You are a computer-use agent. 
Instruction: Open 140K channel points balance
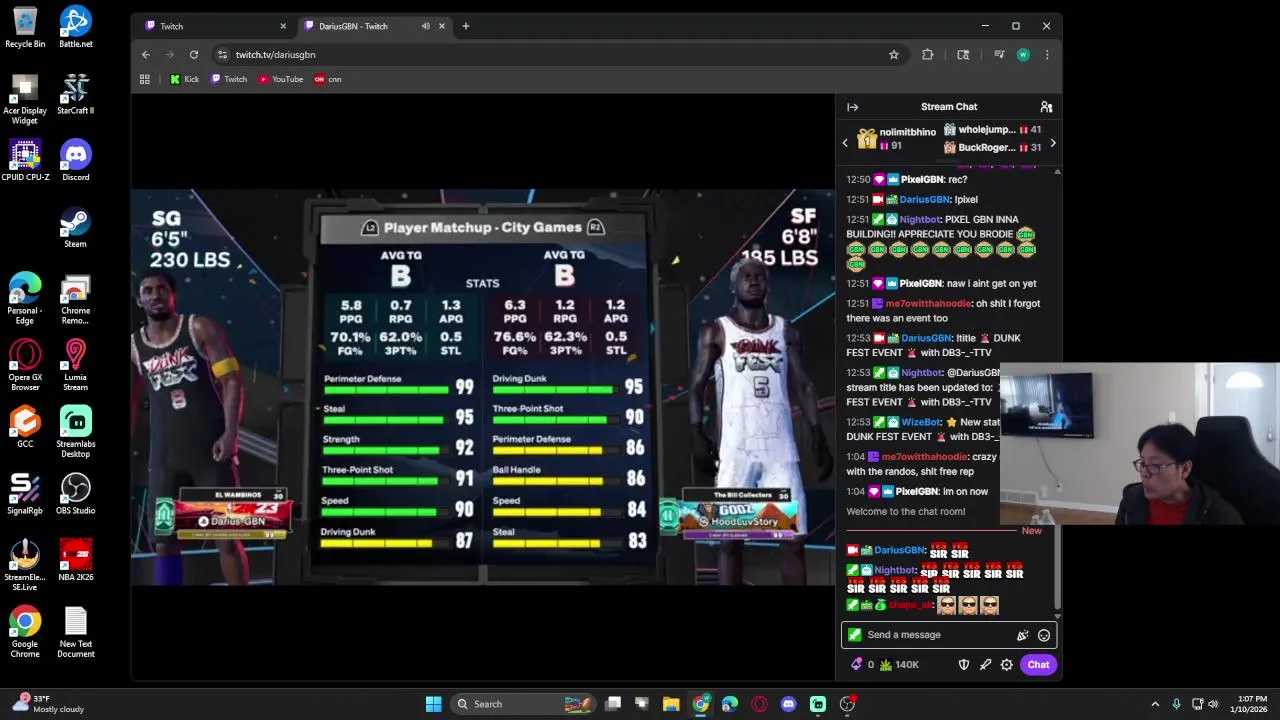(899, 664)
